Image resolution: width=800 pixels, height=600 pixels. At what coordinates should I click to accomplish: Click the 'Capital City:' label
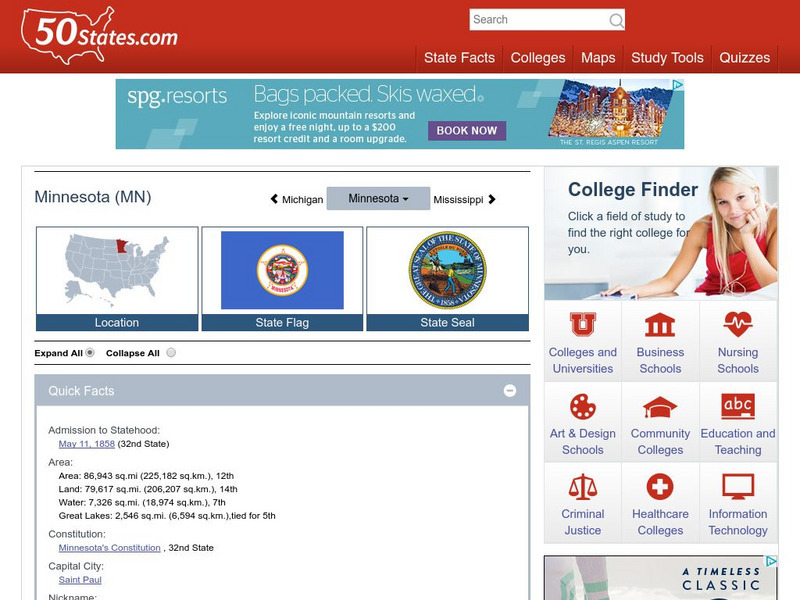pos(76,566)
